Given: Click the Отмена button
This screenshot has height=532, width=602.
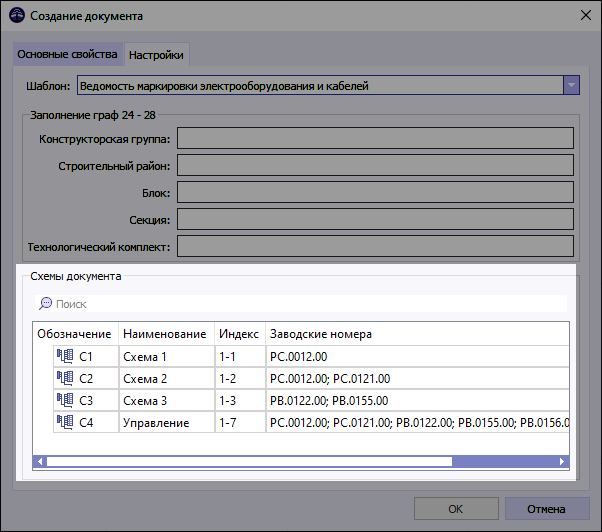Looking at the screenshot, I should pos(547,509).
